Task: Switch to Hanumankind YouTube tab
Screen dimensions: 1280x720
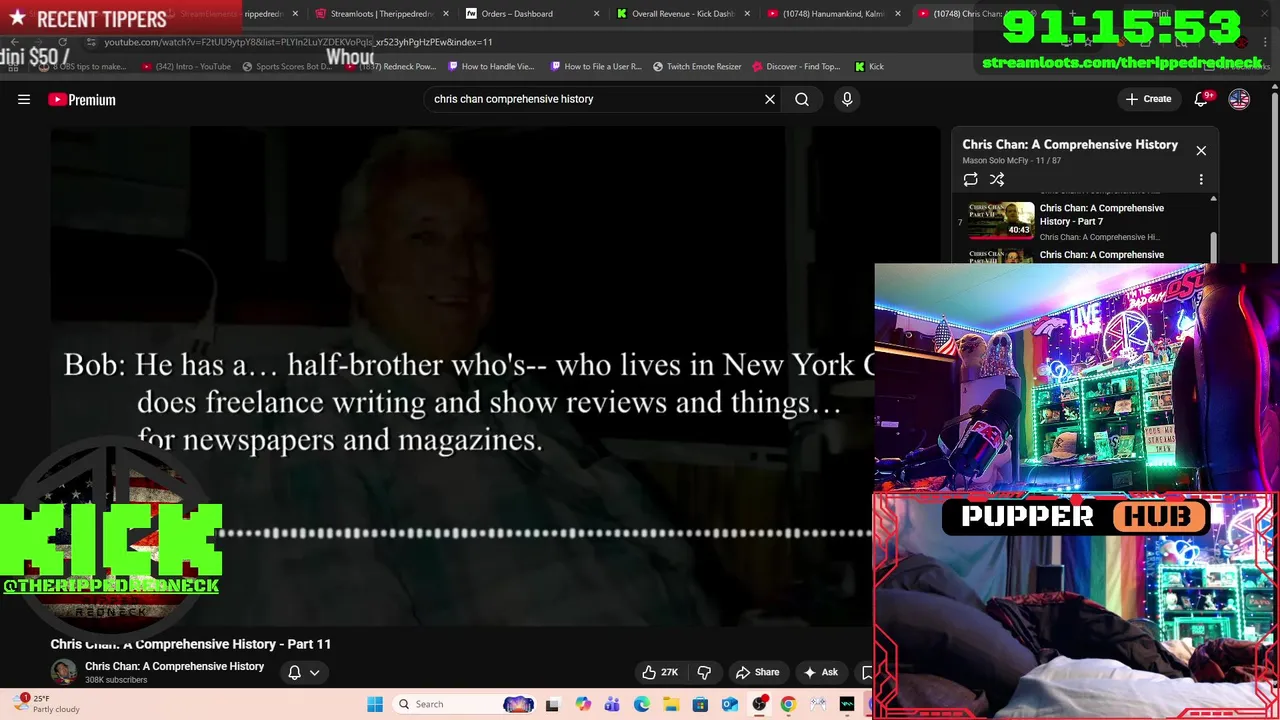Action: (x=833, y=14)
